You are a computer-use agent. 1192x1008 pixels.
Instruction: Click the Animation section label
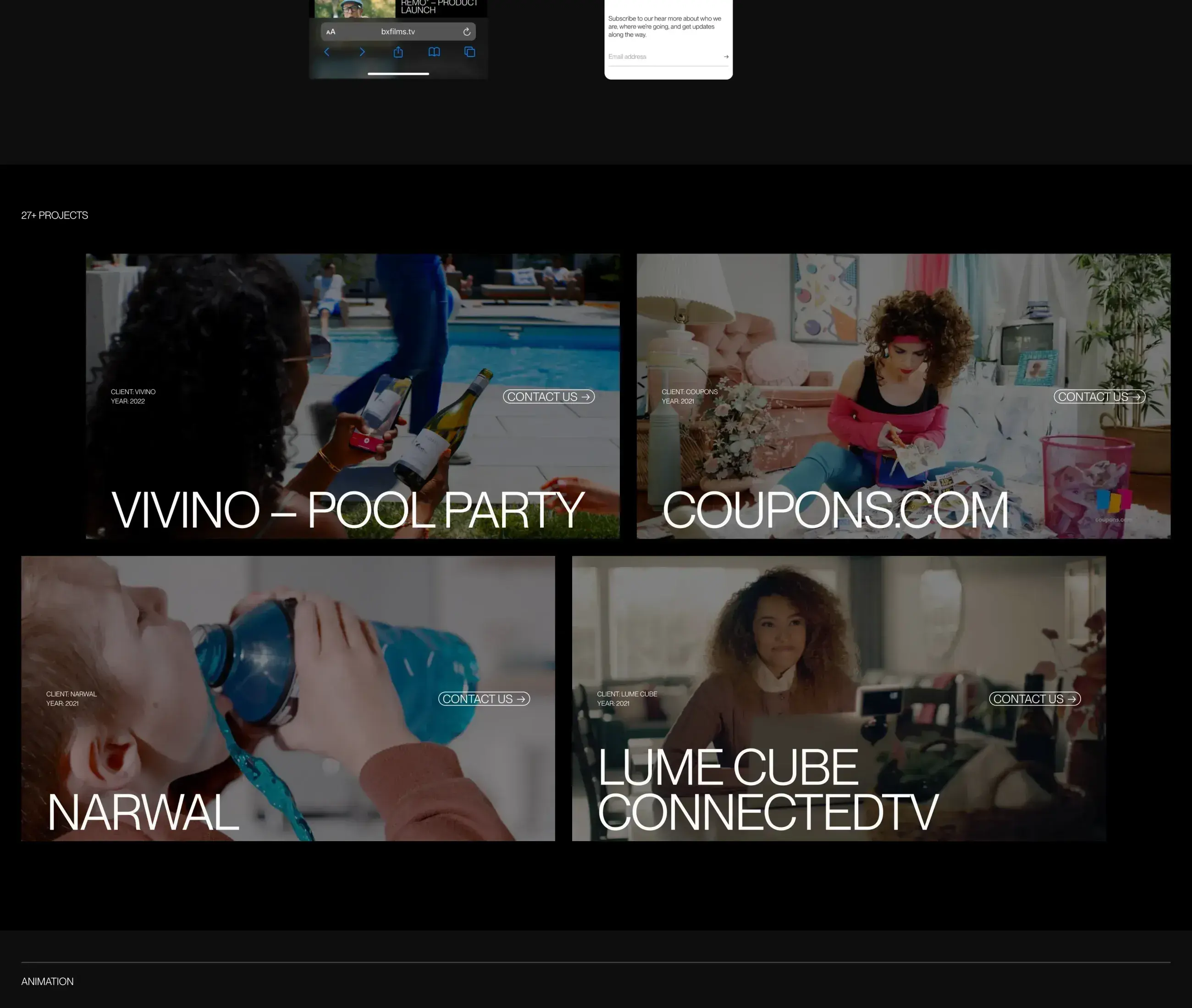[x=47, y=981]
